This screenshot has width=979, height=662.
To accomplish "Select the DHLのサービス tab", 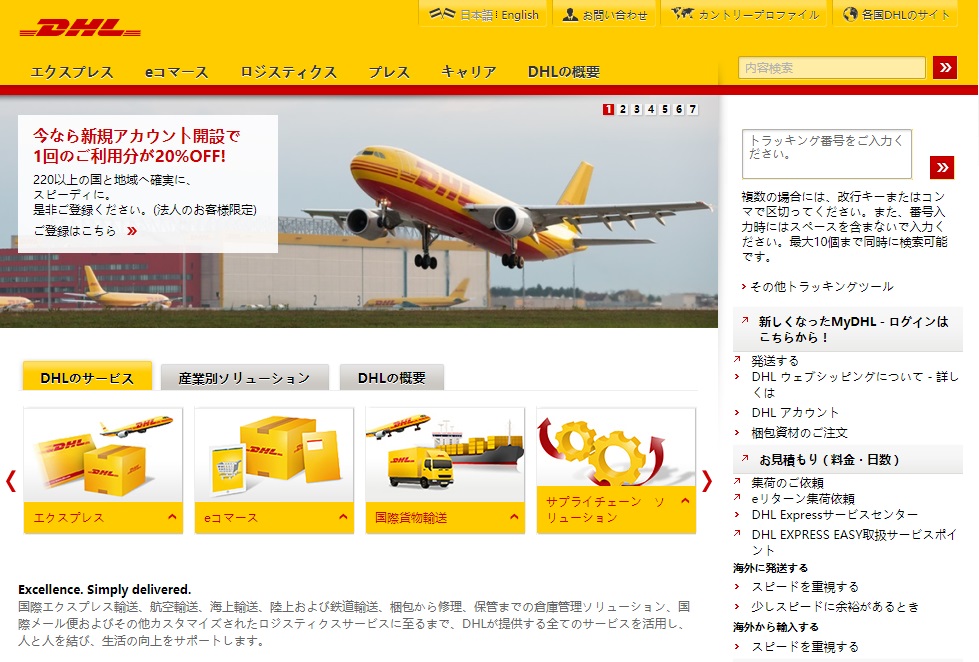I will pyautogui.click(x=87, y=377).
